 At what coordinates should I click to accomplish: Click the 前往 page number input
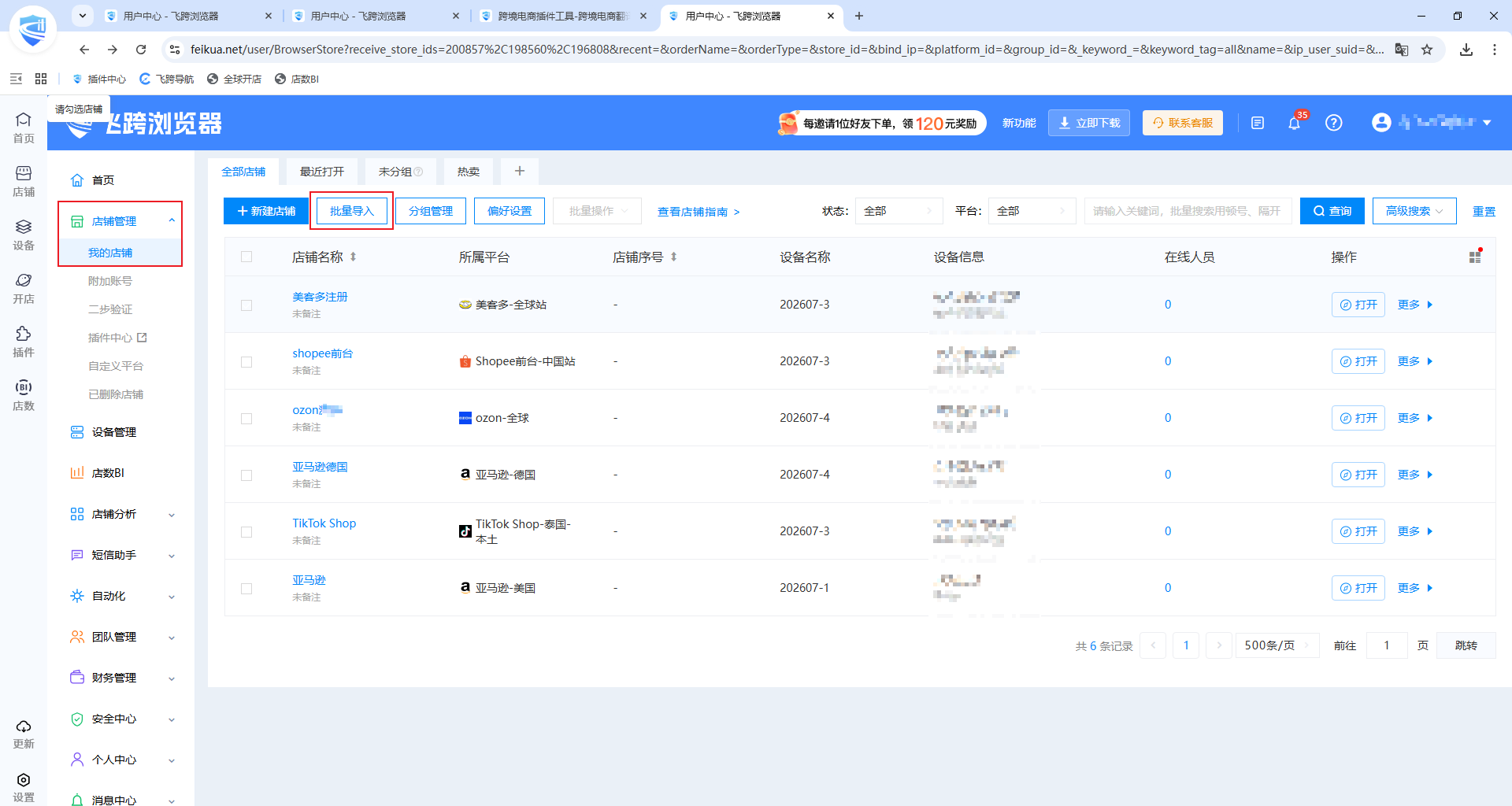point(1387,645)
